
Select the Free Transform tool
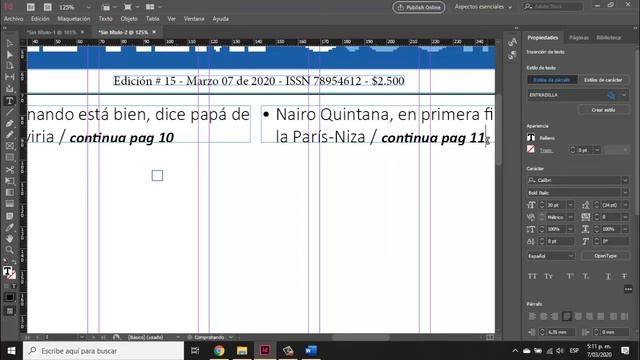[10, 181]
